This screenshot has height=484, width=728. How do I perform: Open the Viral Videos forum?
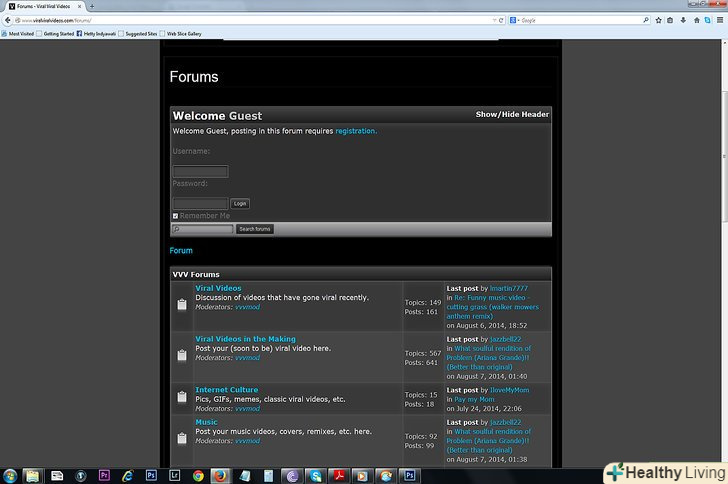click(218, 288)
